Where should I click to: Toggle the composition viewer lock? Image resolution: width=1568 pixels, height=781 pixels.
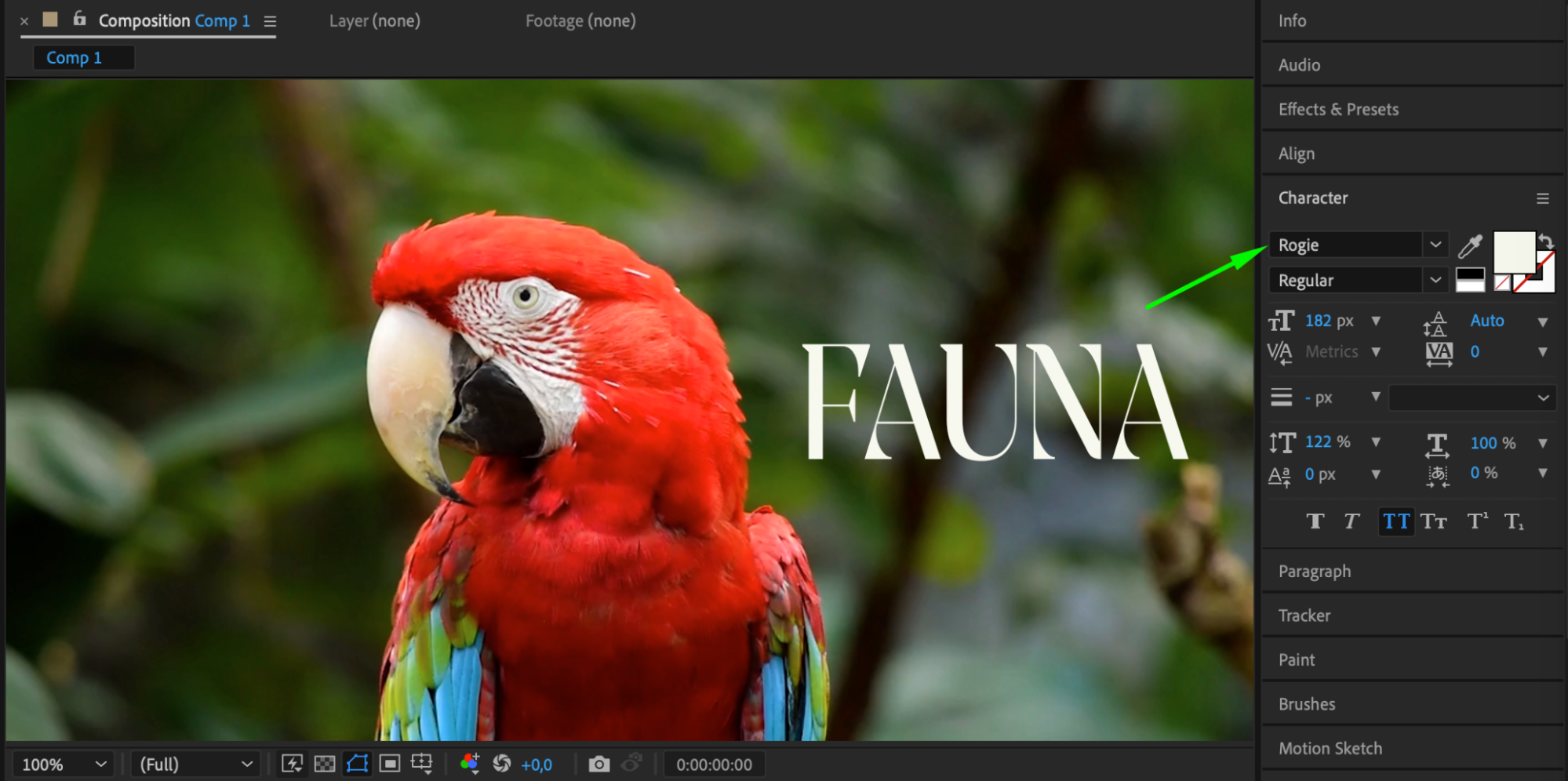(x=79, y=19)
